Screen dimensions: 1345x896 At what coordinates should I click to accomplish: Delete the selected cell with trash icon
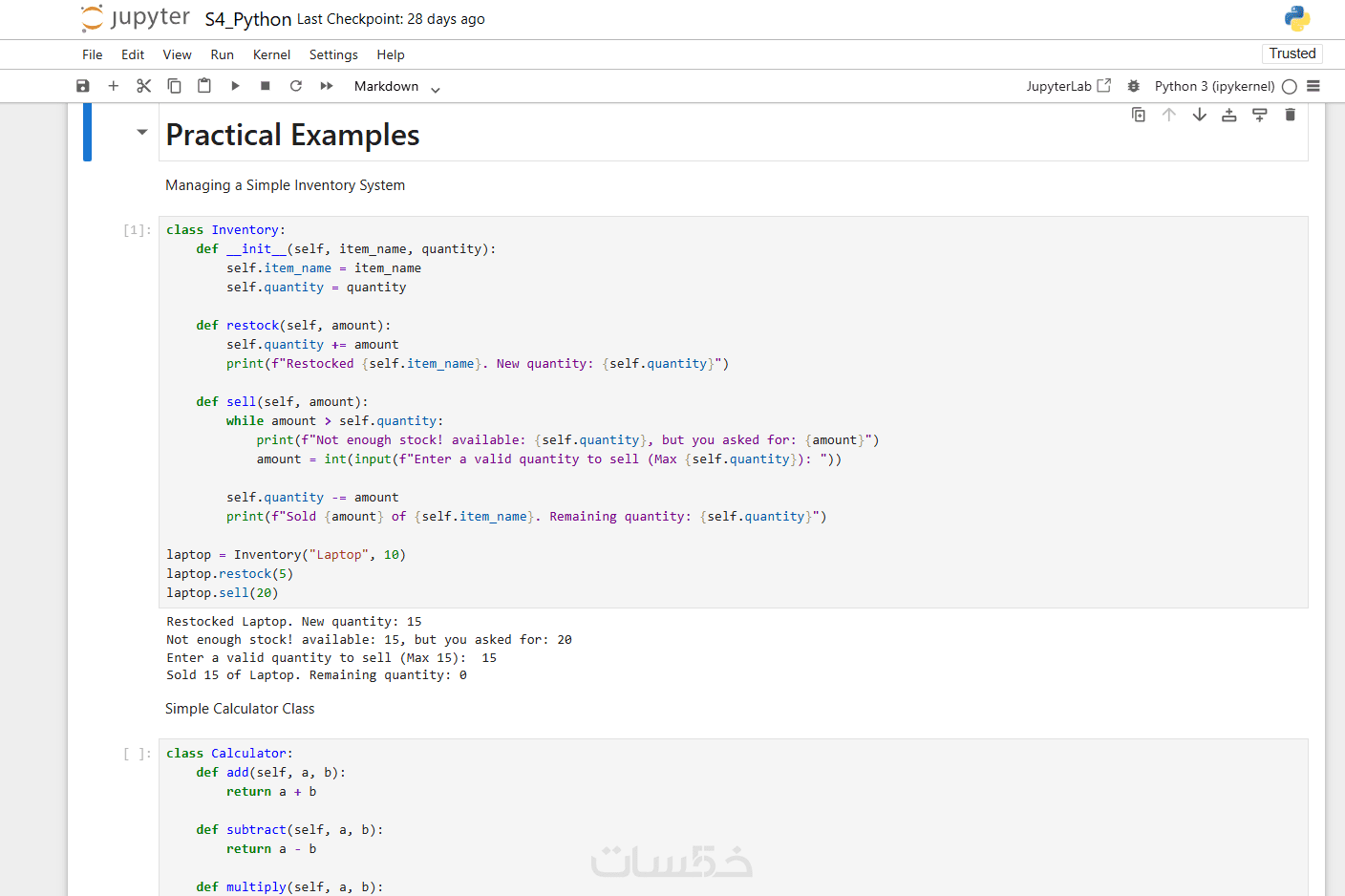click(1291, 115)
